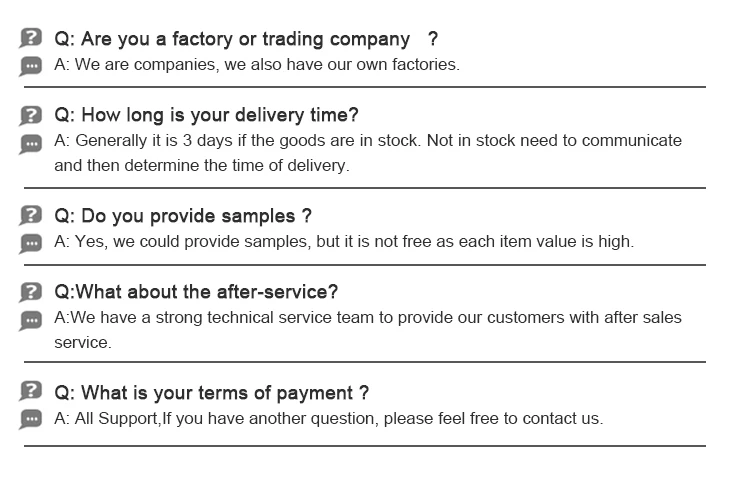This screenshot has width=750, height=478.
Task: Click the strong technical service team answer
Action: point(367,318)
